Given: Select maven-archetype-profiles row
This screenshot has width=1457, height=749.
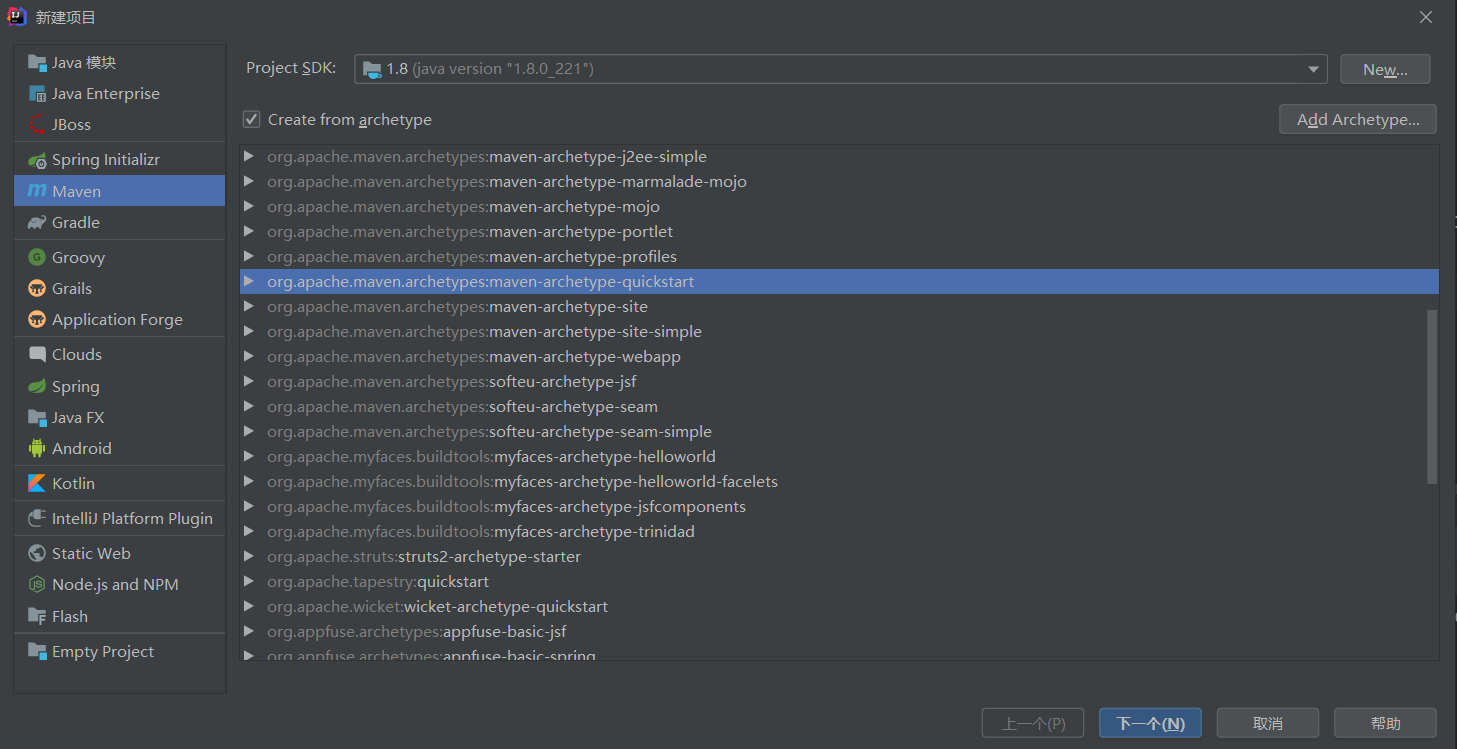Looking at the screenshot, I should 840,257.
